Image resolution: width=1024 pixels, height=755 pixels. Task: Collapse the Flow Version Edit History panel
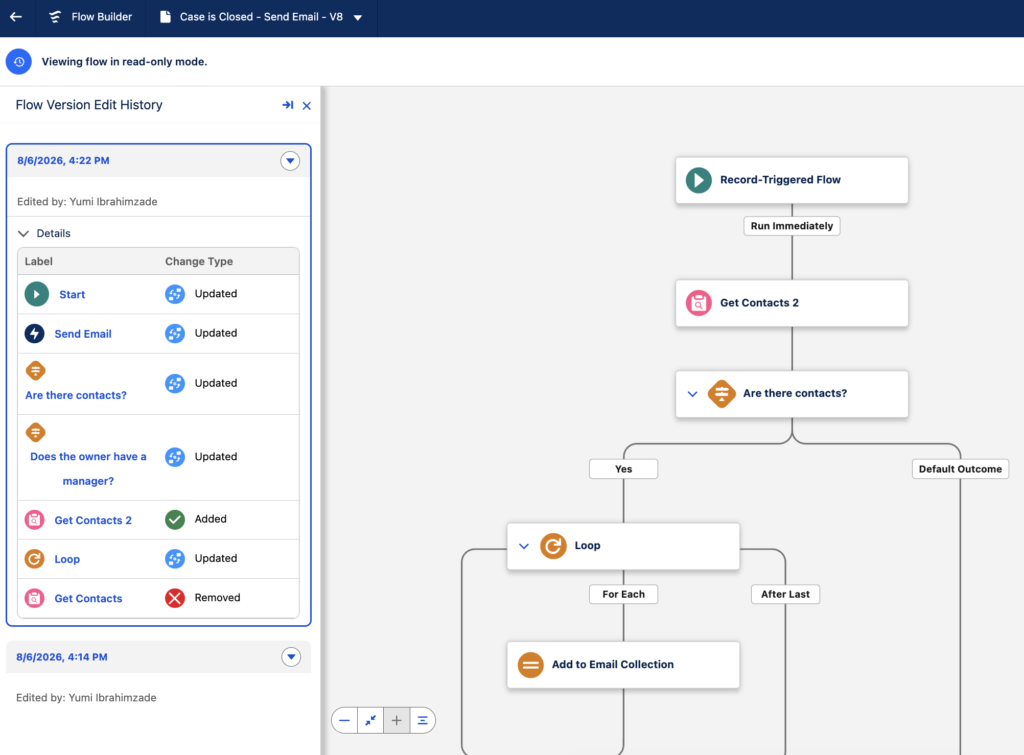[287, 105]
